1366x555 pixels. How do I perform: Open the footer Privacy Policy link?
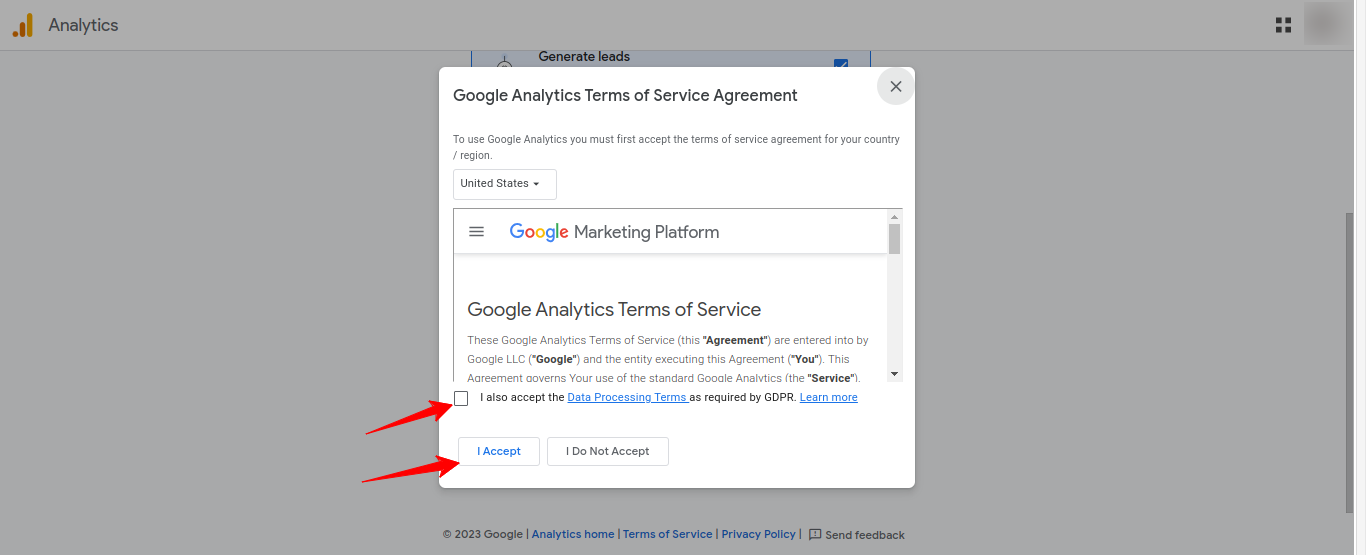point(758,535)
